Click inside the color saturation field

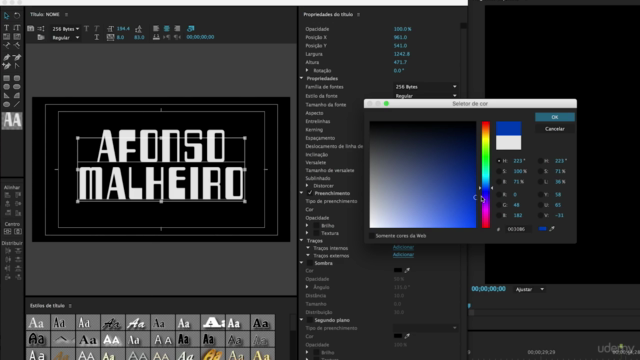tap(423, 175)
